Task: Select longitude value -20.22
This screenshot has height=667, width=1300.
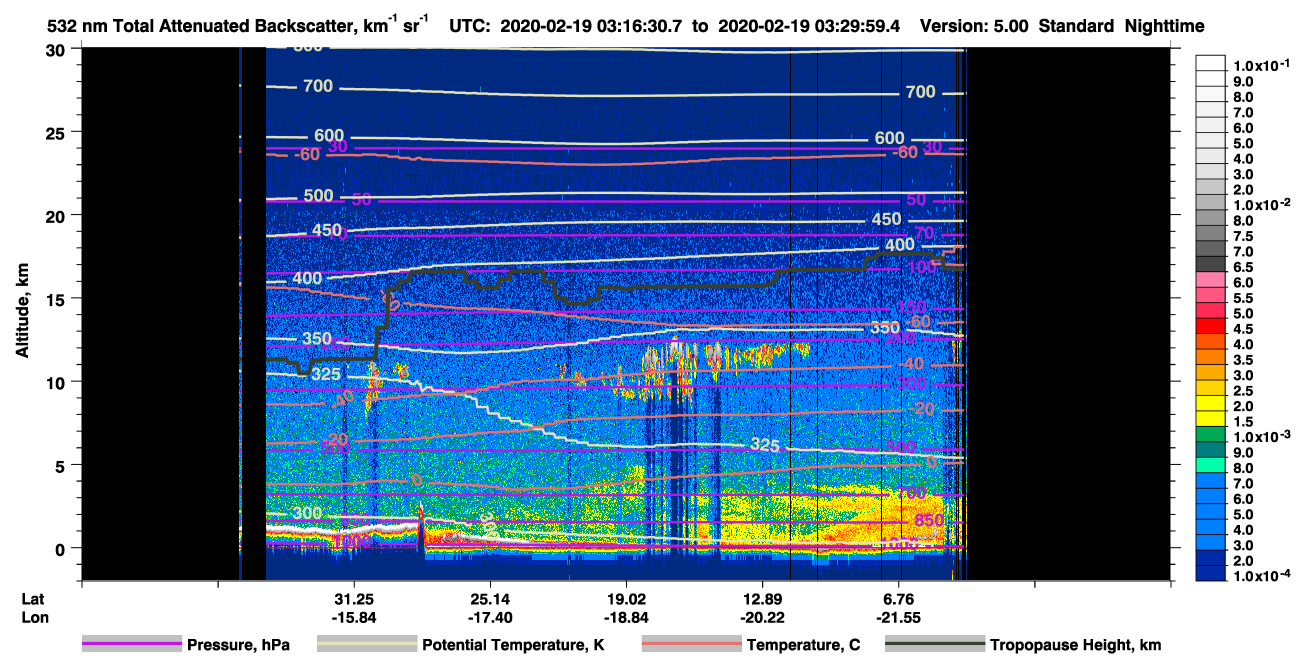Action: (764, 617)
